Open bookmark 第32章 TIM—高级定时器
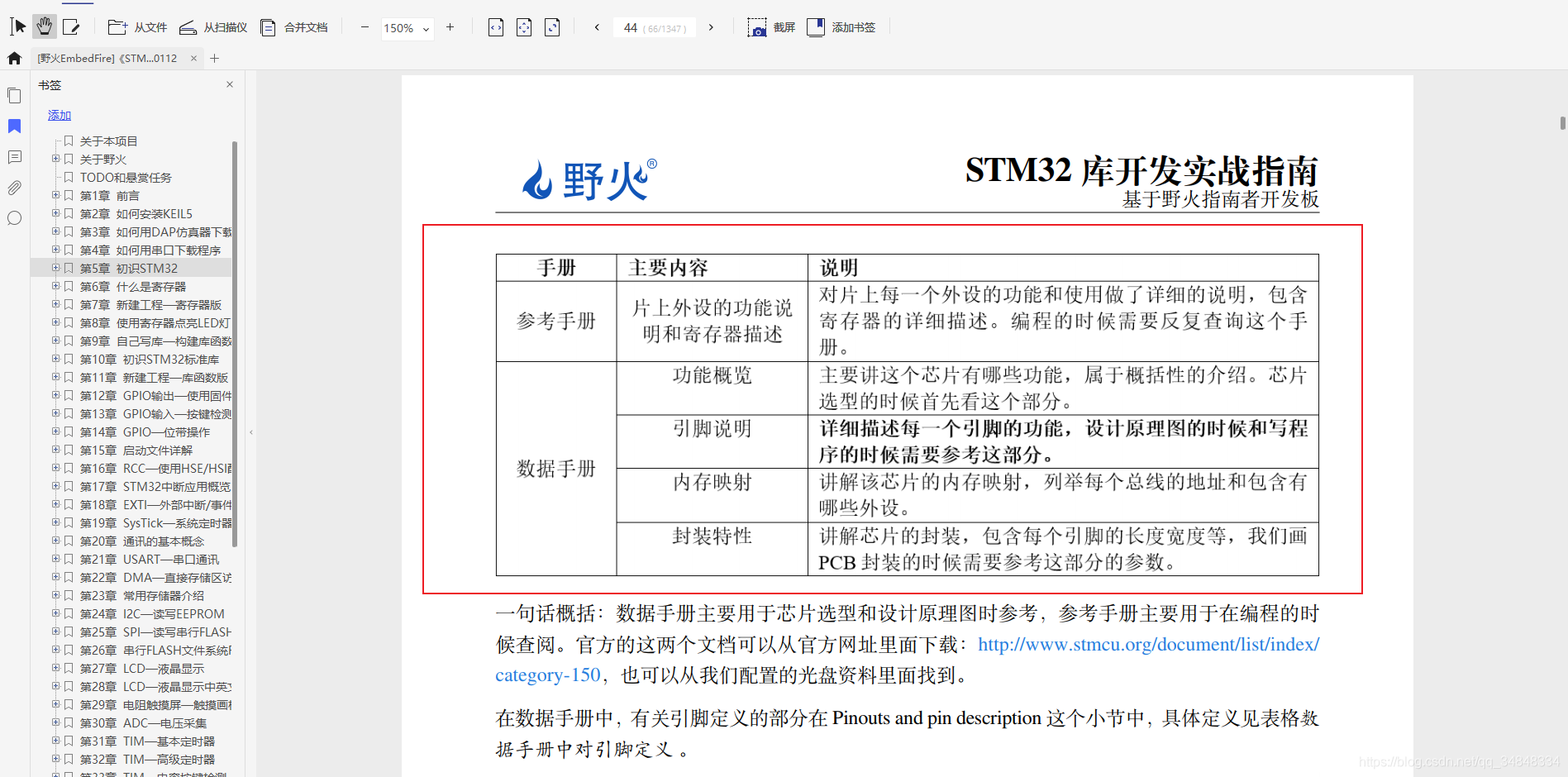Image resolution: width=1568 pixels, height=777 pixels. coord(147,760)
